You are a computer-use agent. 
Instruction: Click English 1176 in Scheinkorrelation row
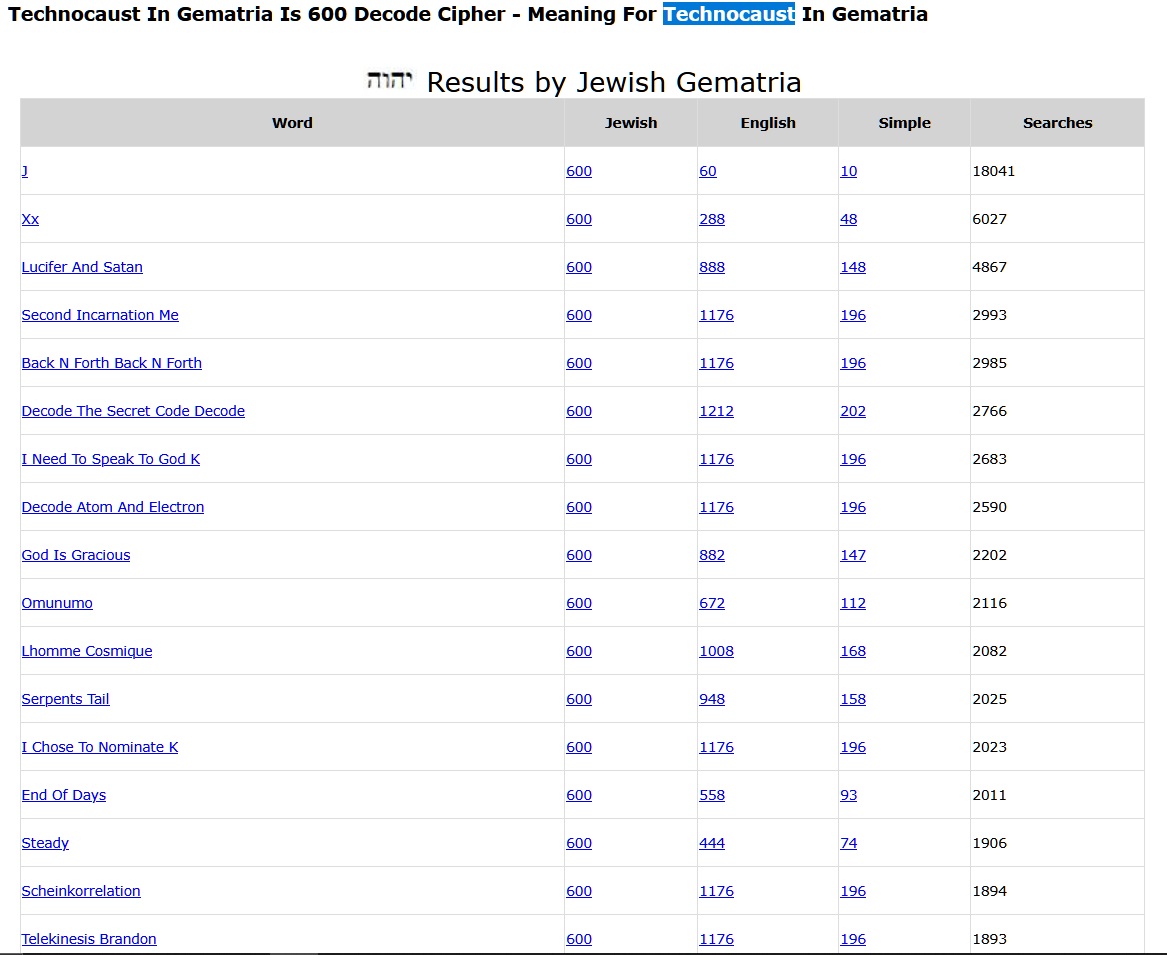click(x=717, y=891)
